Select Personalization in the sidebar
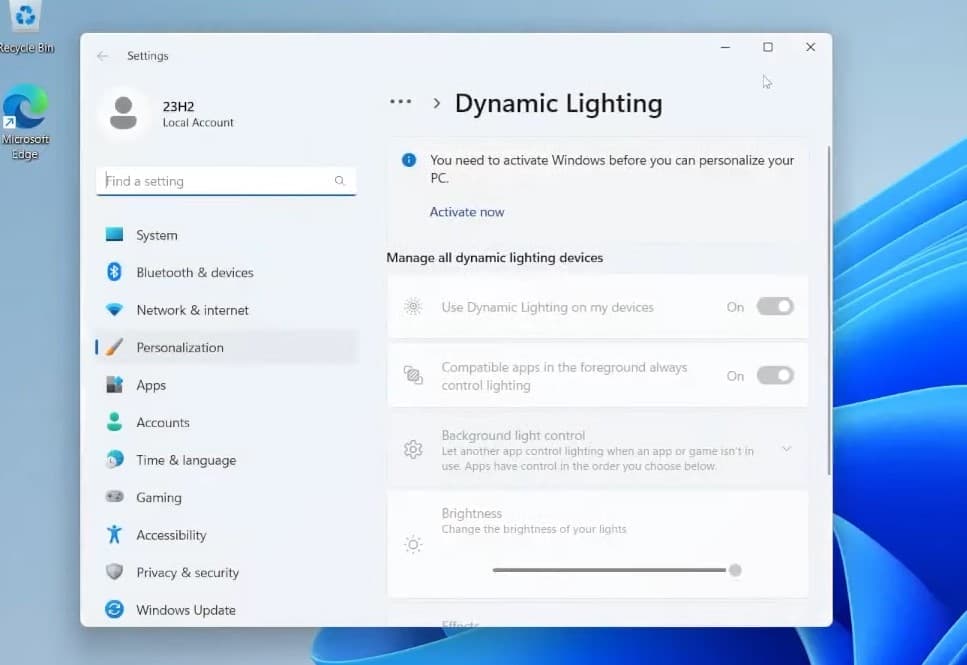The image size is (967, 665). 180,347
